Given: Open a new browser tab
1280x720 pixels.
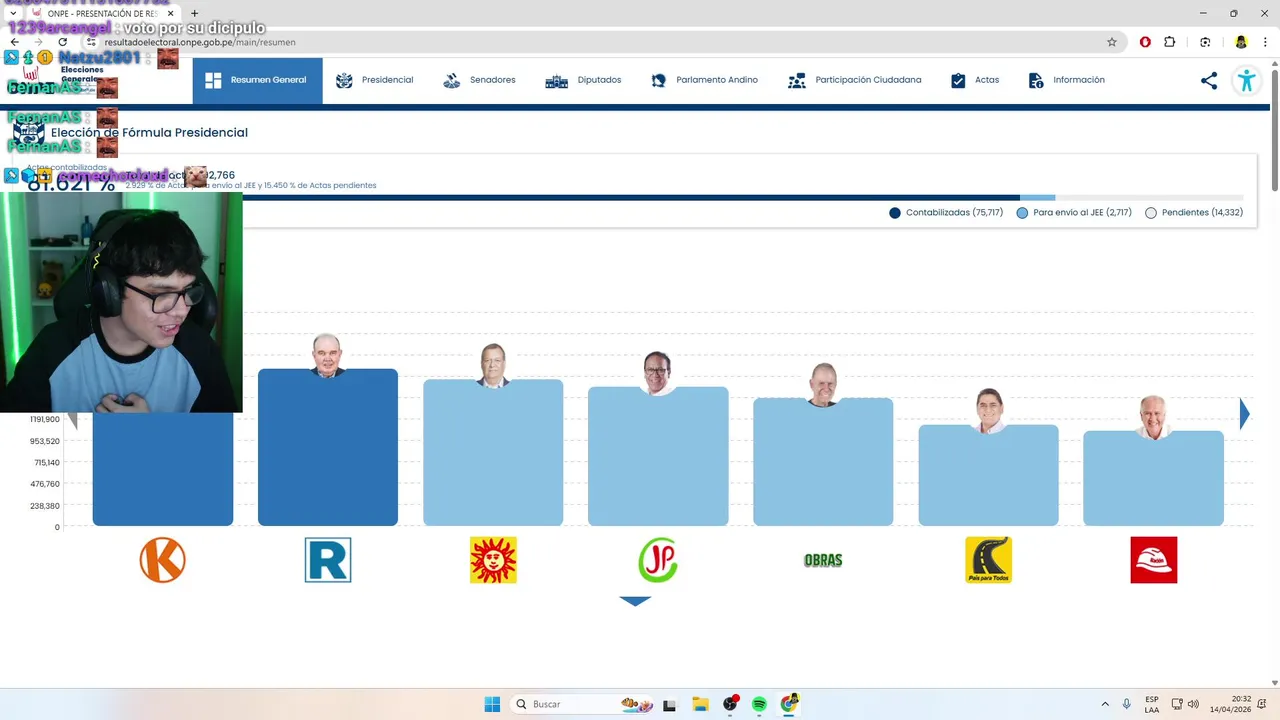Looking at the screenshot, I should (194, 13).
